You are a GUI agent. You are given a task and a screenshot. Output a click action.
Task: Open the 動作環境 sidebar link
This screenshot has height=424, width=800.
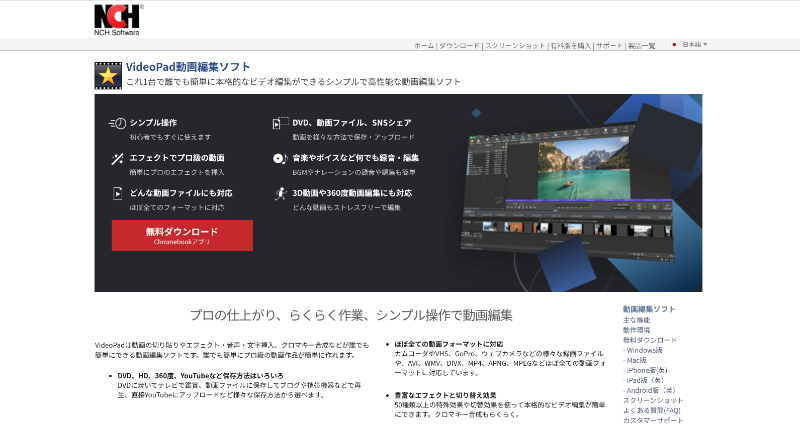pyautogui.click(x=636, y=330)
